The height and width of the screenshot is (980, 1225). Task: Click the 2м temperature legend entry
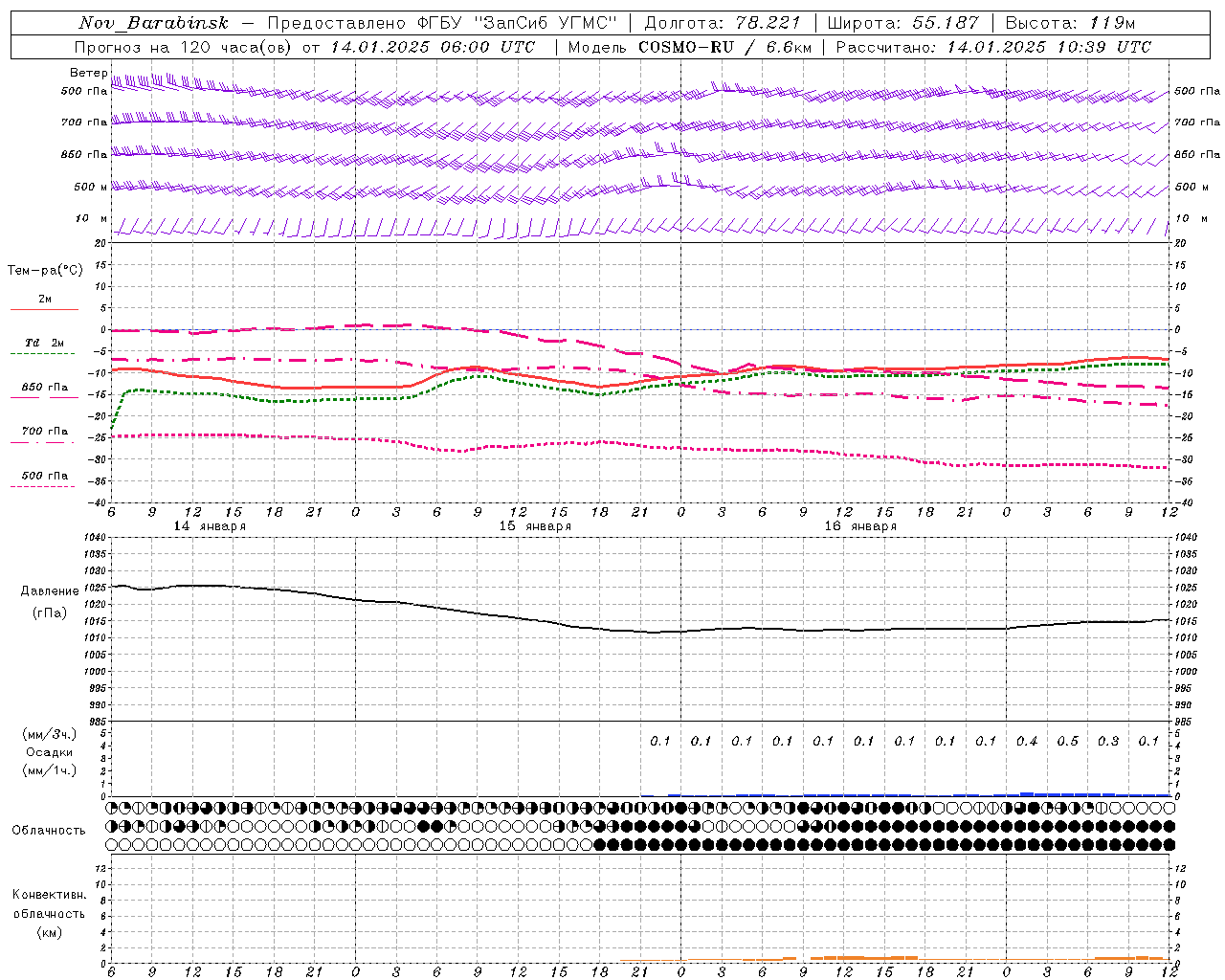[x=45, y=300]
